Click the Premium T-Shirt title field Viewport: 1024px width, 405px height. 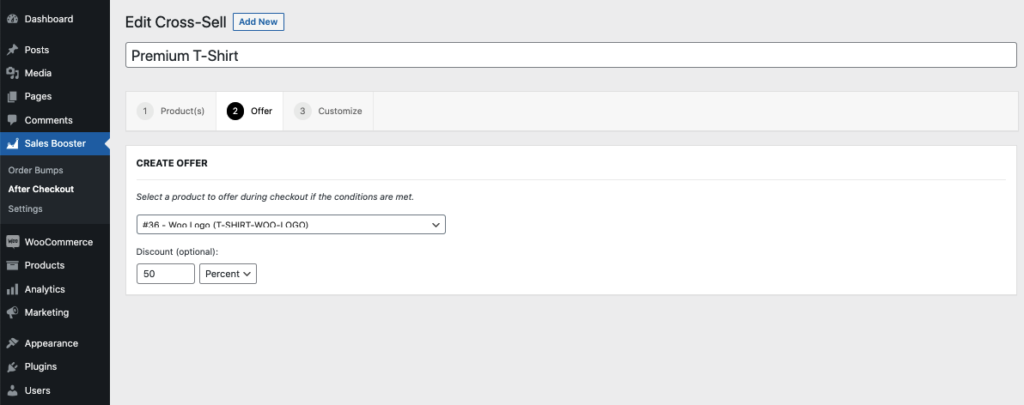[571, 56]
